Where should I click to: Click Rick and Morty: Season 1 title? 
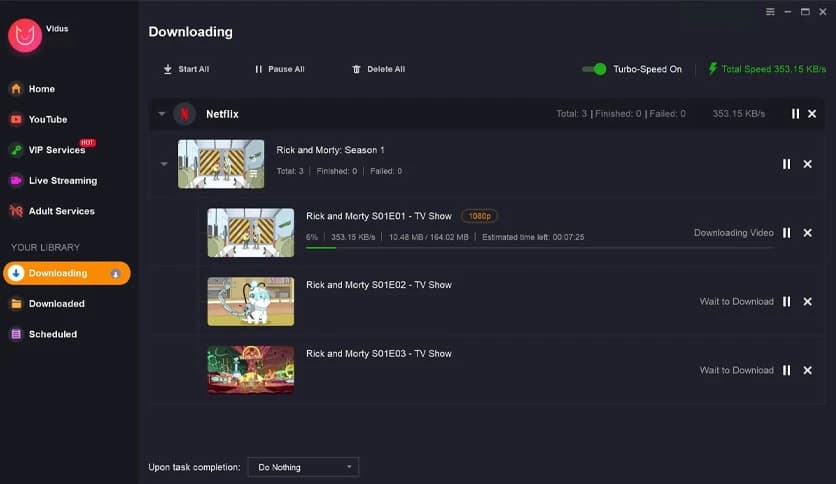330,150
